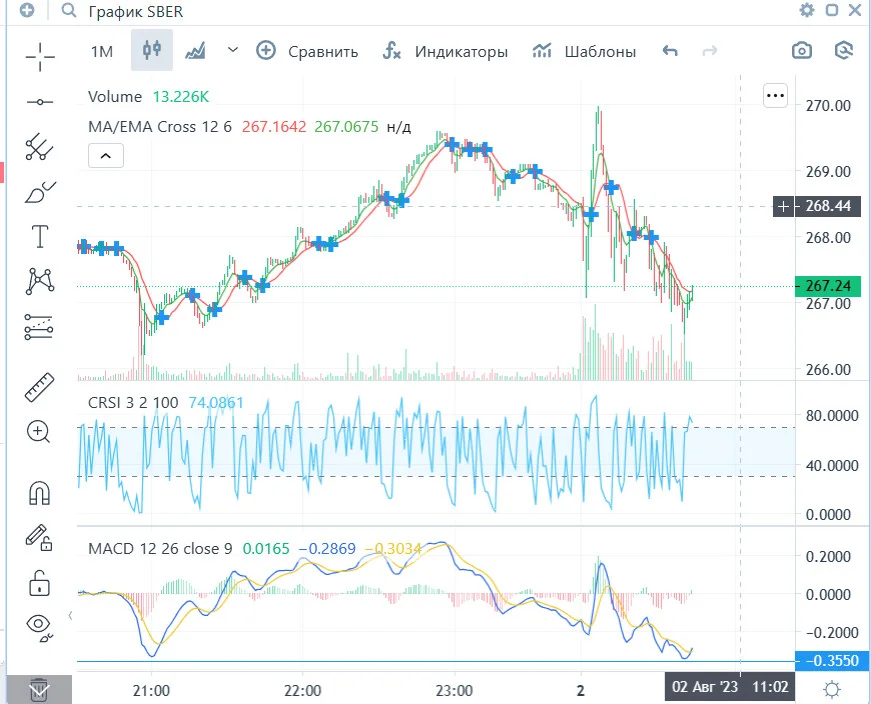Open the widget gear settings
Image resolution: width=871 pixels, height=704 pixels.
tap(807, 10)
